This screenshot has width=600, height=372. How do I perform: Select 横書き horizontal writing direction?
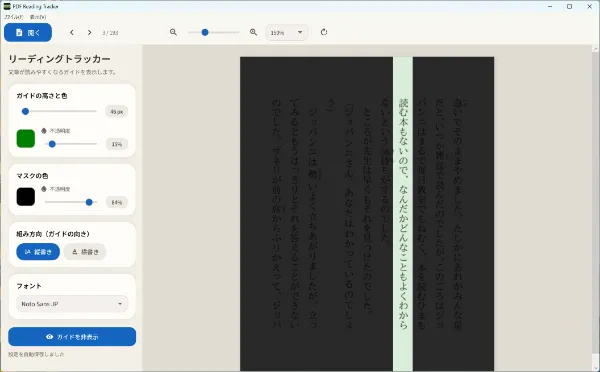pyautogui.click(x=85, y=252)
